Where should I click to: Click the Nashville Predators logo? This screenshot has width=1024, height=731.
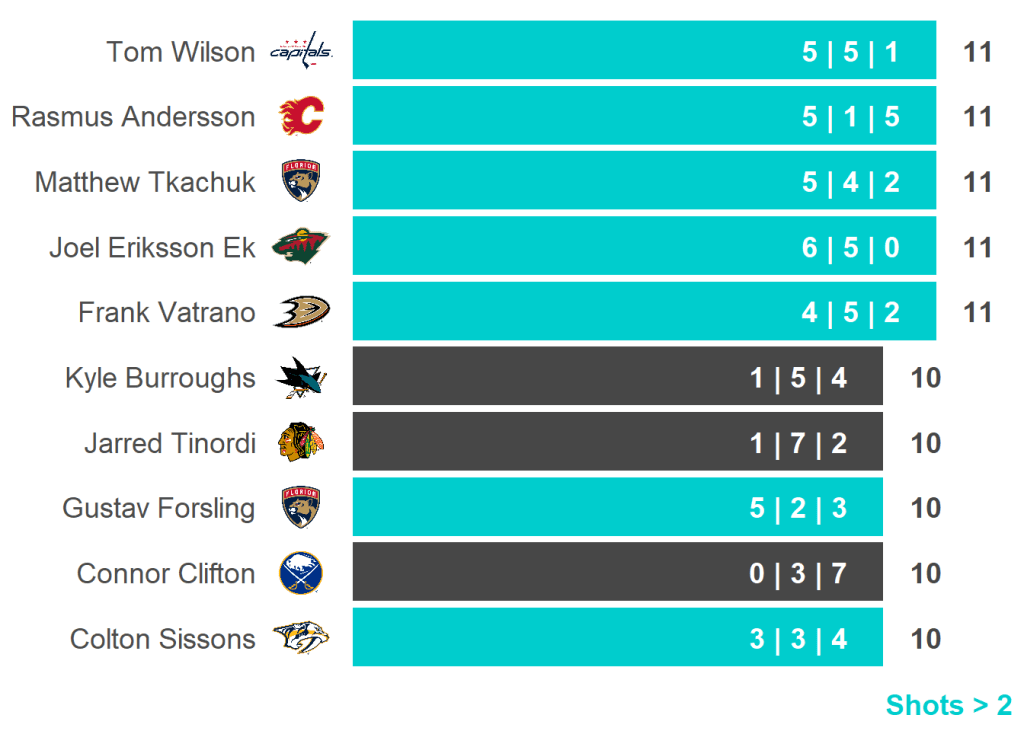click(301, 638)
